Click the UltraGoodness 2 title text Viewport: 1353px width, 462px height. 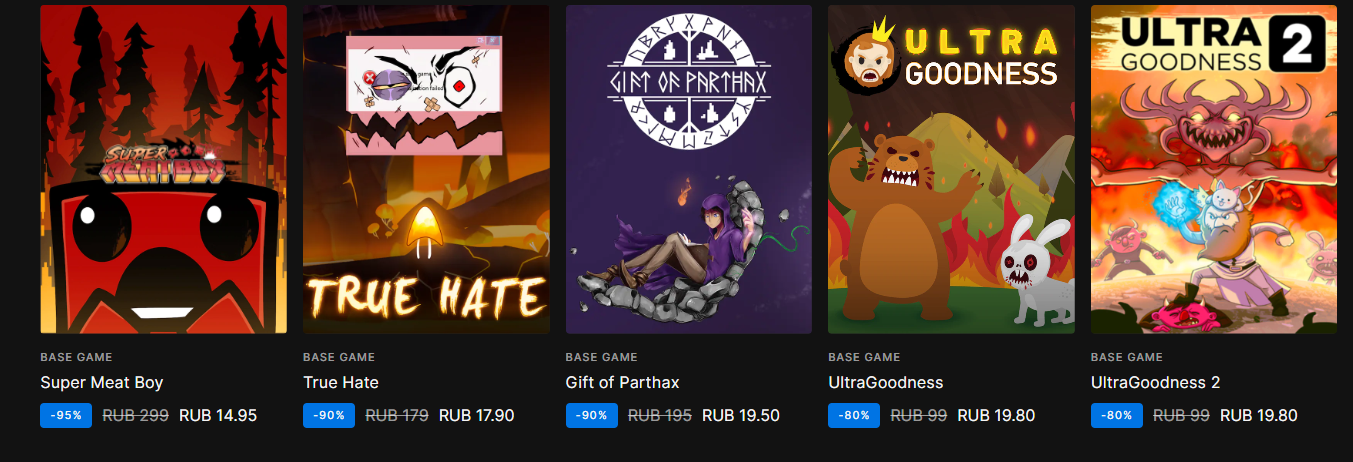1155,382
